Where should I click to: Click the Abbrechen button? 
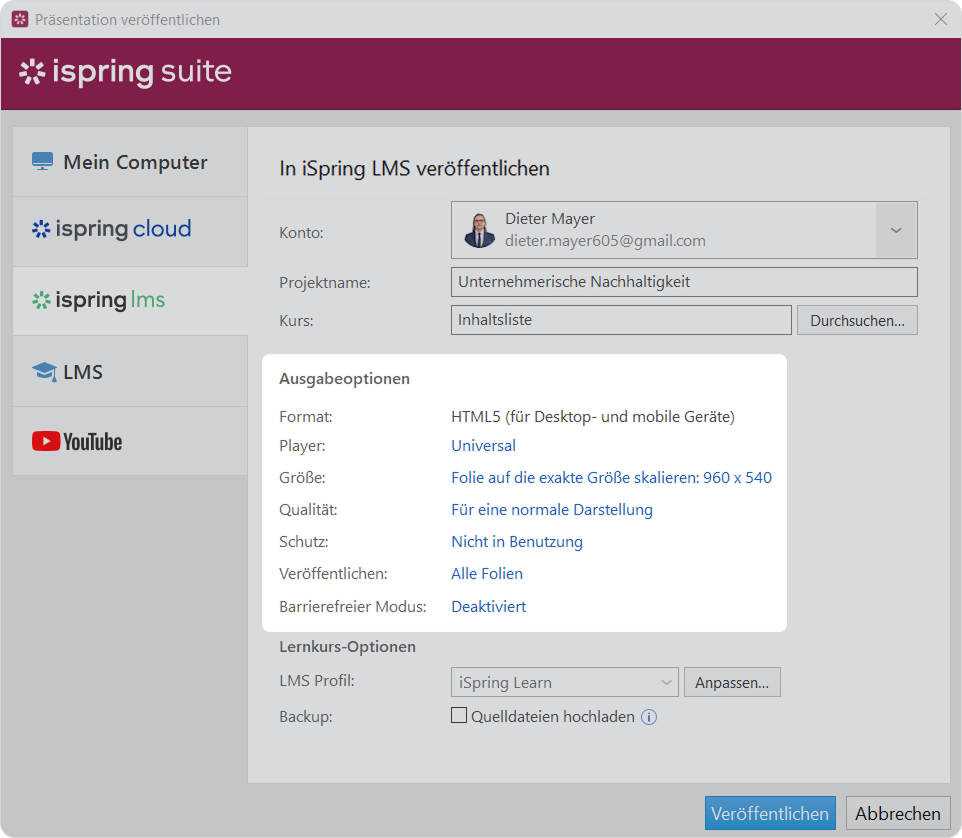click(x=897, y=813)
